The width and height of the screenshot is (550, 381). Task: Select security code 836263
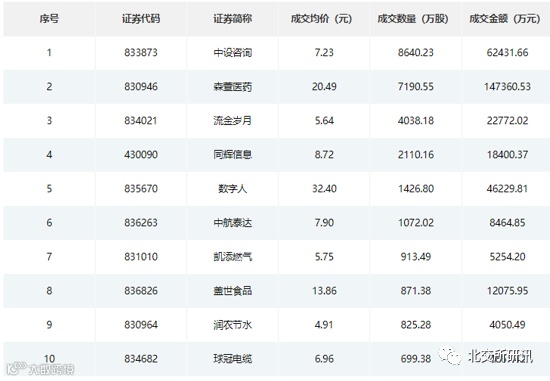click(141, 223)
